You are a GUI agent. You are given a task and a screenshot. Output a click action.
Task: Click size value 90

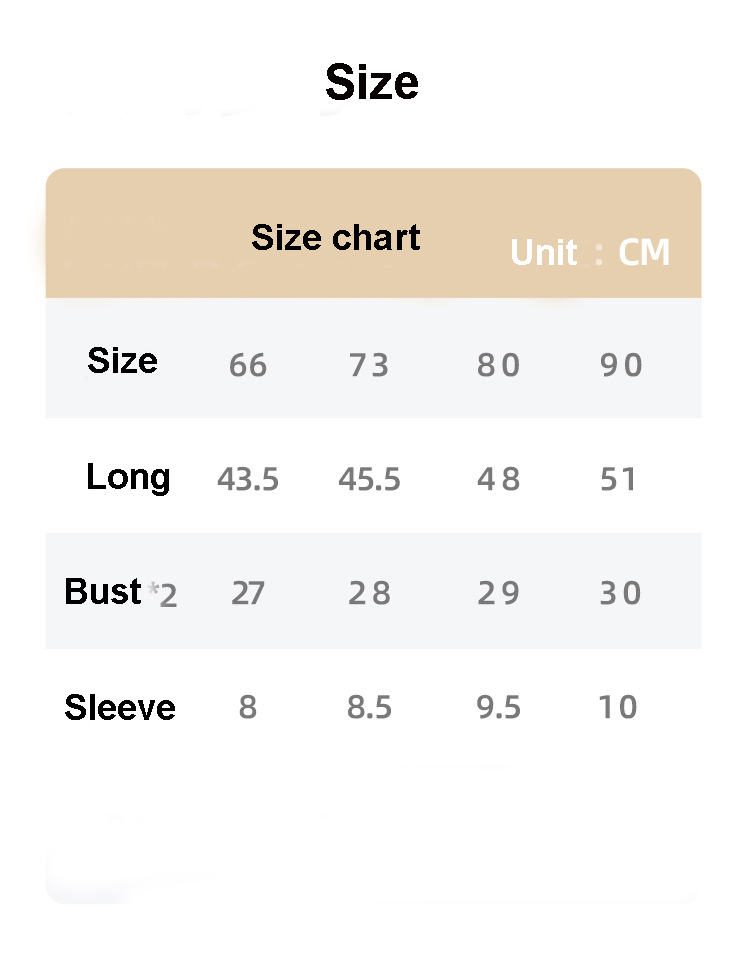[x=620, y=365]
